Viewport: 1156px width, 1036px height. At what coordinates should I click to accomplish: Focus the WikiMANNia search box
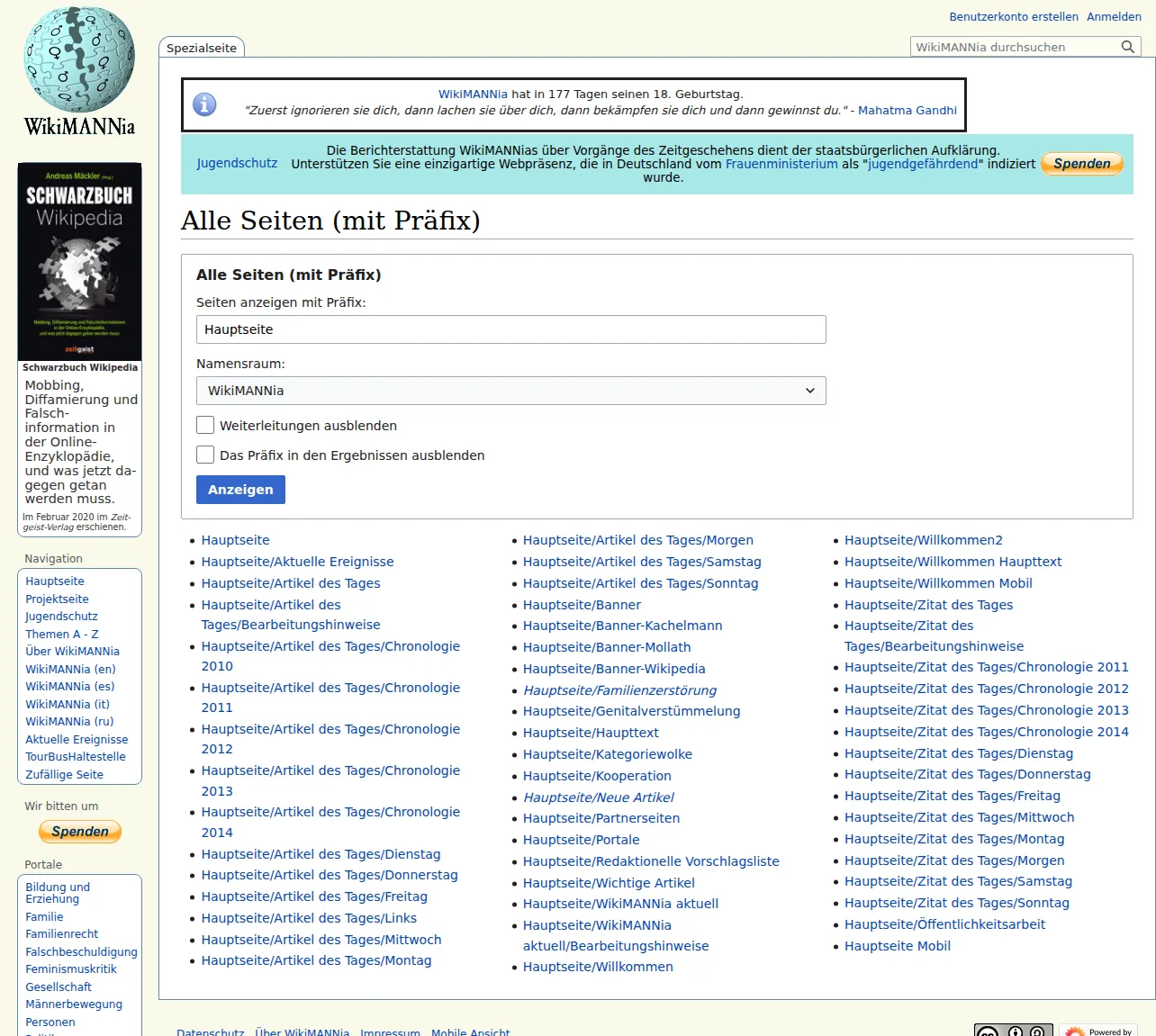[1015, 47]
